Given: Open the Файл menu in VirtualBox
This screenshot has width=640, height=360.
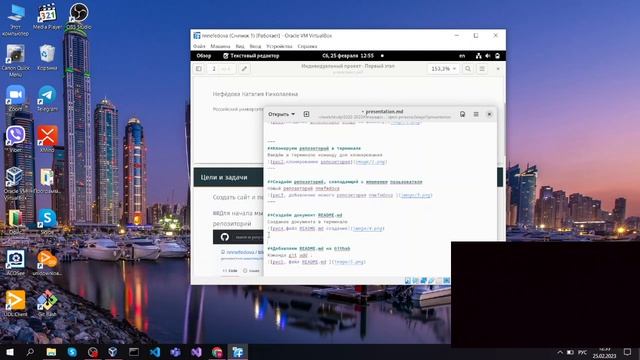Looking at the screenshot, I should point(199,46).
